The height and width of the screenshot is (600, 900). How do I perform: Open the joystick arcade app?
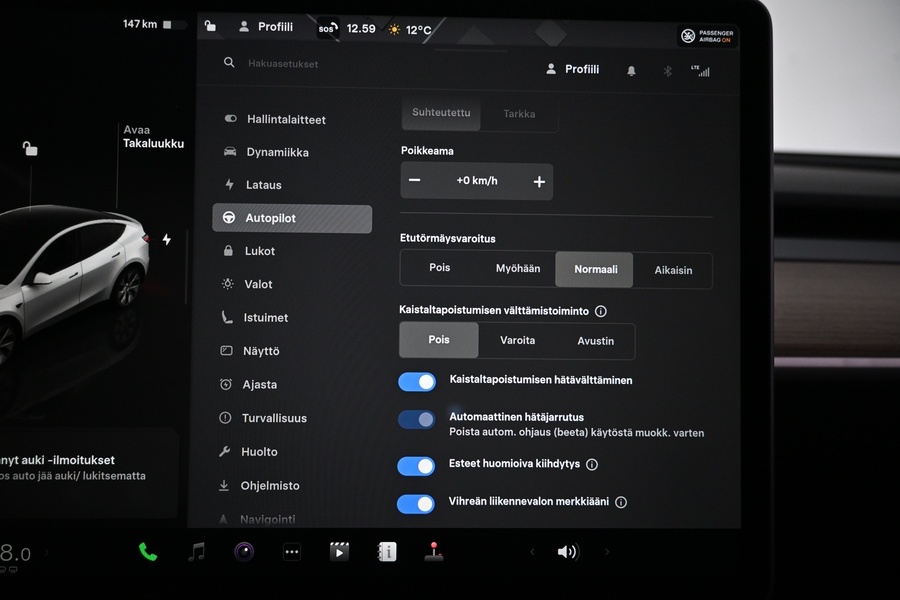(434, 552)
